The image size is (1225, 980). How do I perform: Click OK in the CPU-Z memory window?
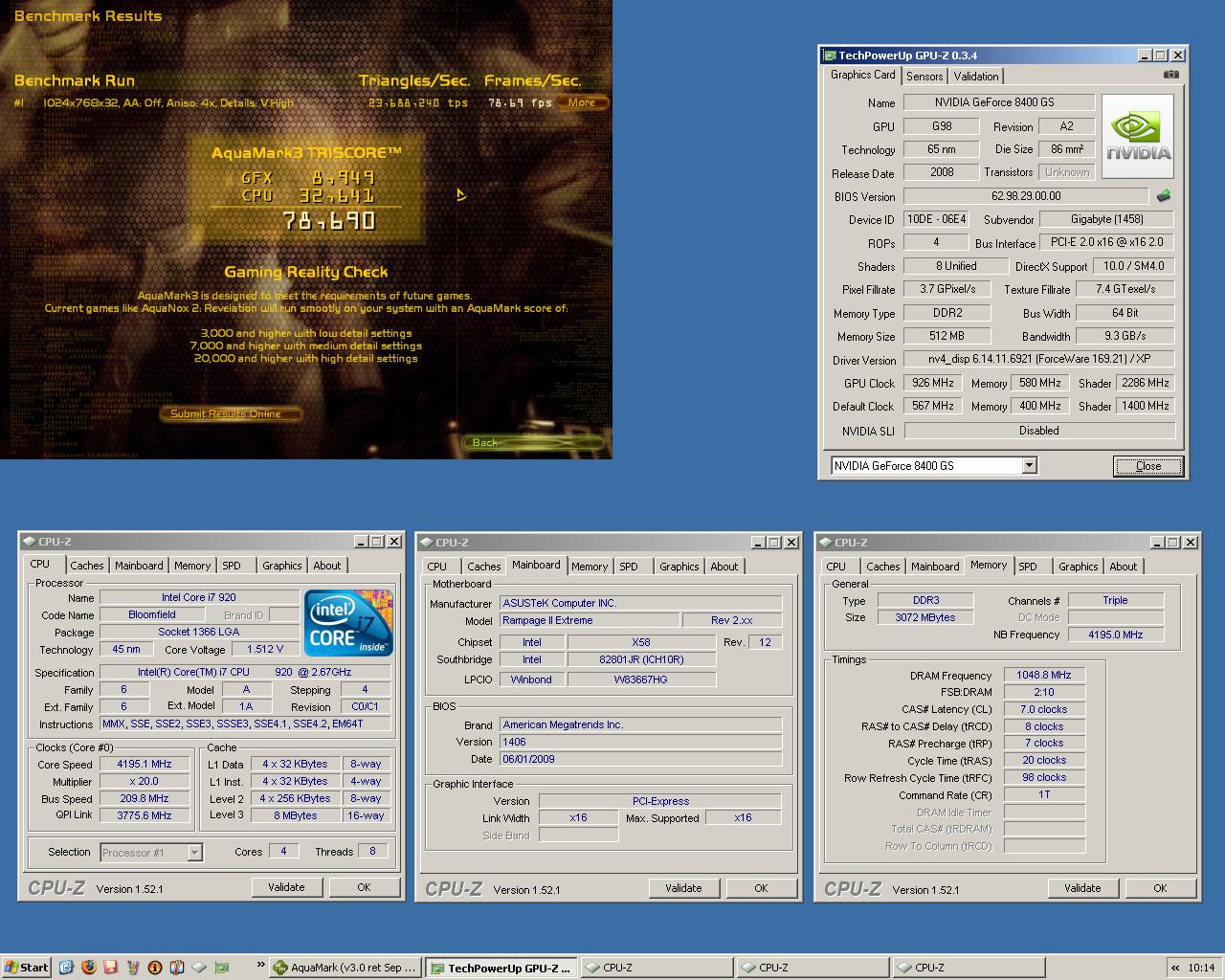1160,888
